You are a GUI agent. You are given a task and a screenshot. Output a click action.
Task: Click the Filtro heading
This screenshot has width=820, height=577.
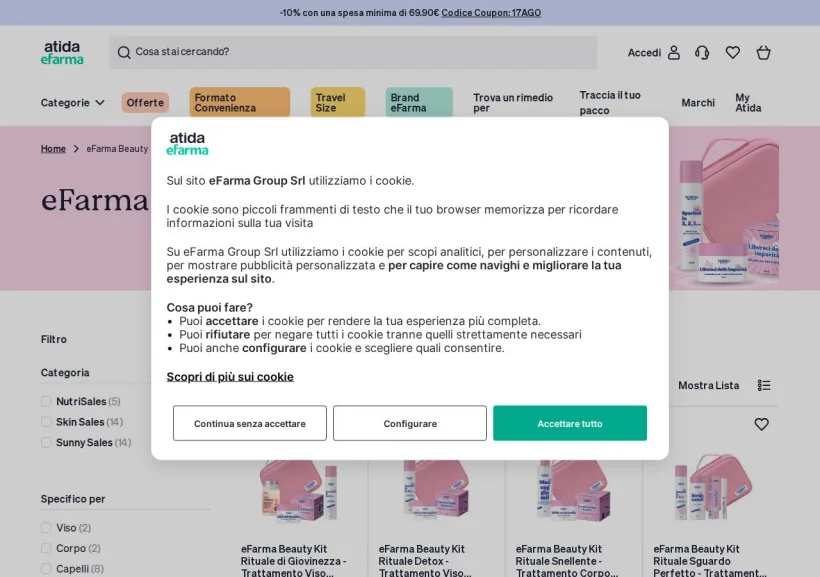54,339
